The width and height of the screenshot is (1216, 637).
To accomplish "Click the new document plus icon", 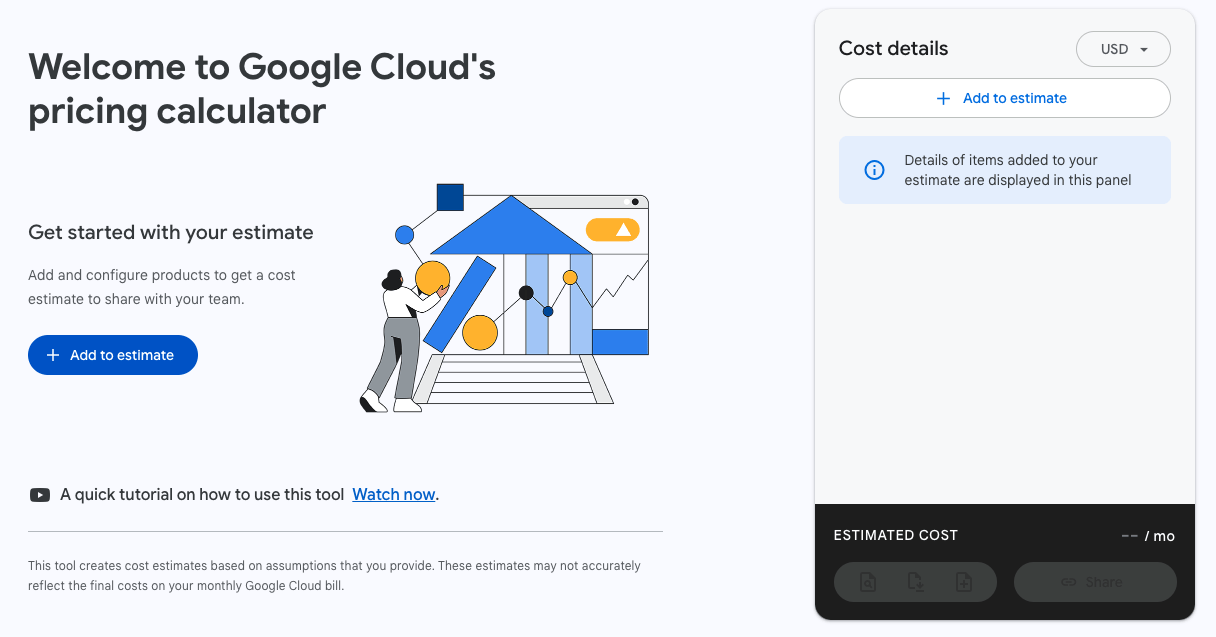I will pyautogui.click(x=964, y=582).
